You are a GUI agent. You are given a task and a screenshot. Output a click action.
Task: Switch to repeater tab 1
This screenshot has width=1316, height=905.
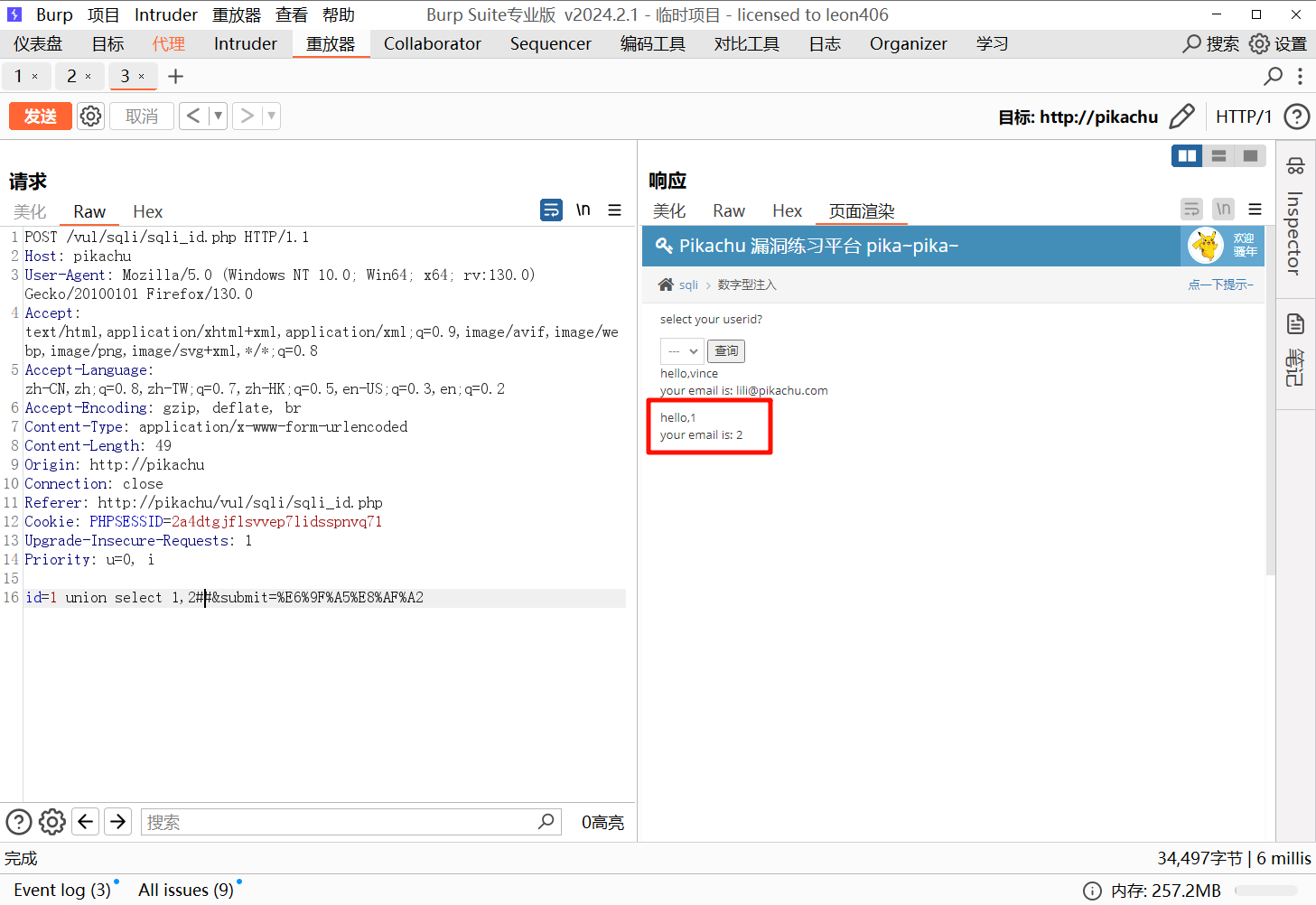pos(18,77)
